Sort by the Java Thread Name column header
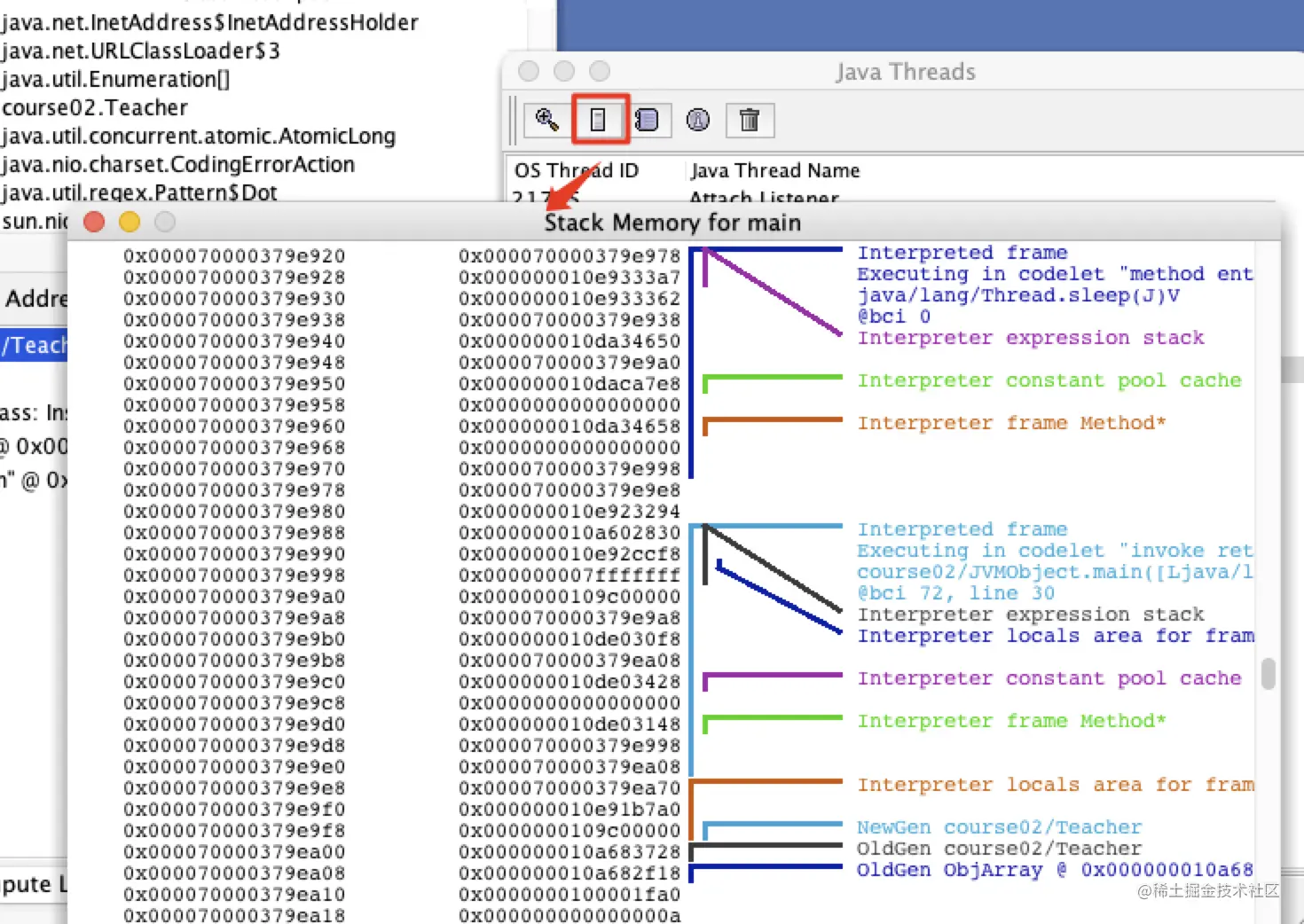The height and width of the screenshot is (924, 1304). pyautogui.click(x=775, y=170)
